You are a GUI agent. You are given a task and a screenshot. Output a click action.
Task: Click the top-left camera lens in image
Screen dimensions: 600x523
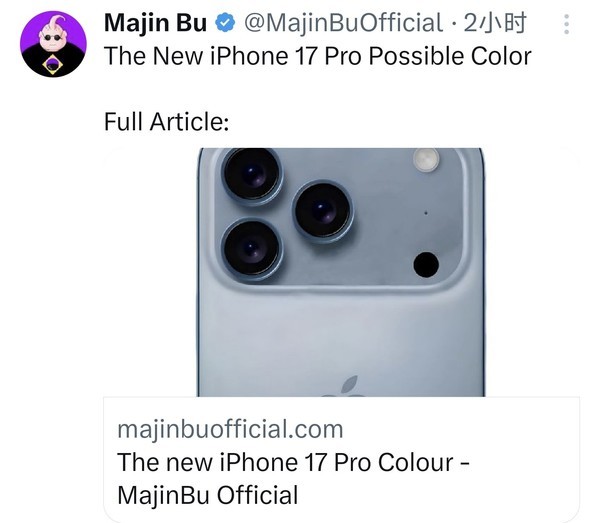[x=252, y=174]
